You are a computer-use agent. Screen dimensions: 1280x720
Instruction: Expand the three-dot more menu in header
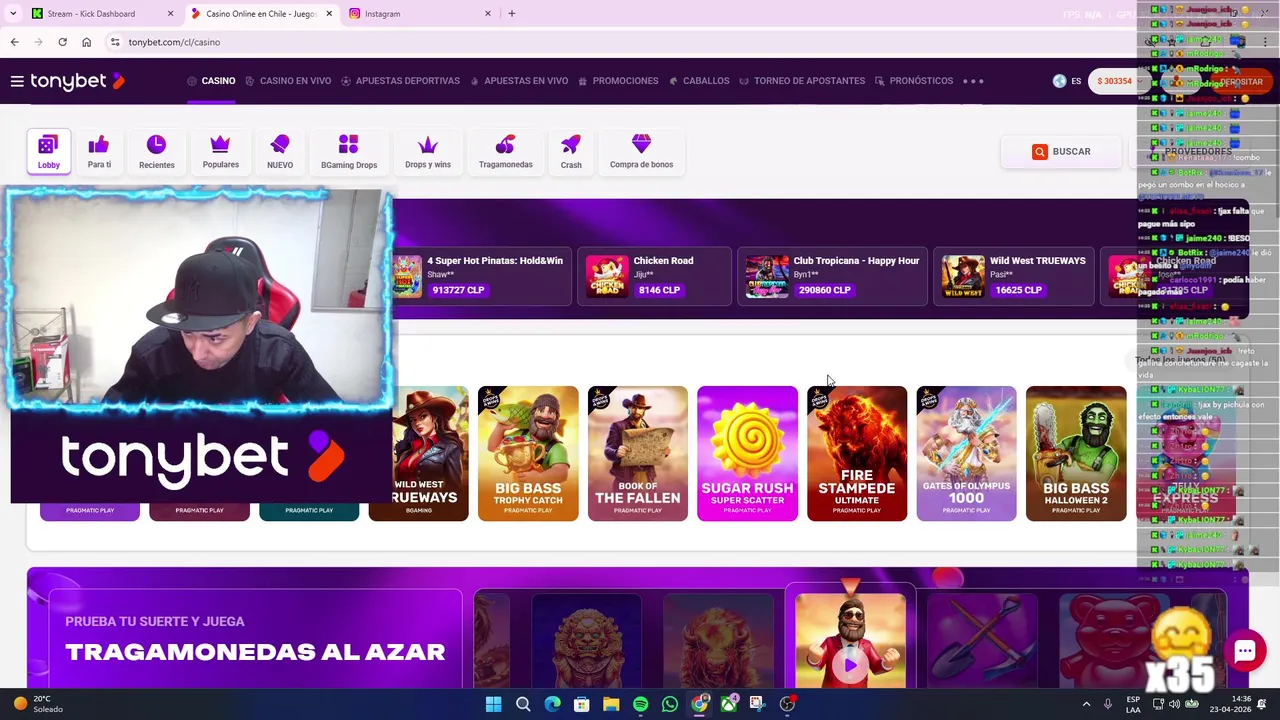pyautogui.click(x=973, y=81)
